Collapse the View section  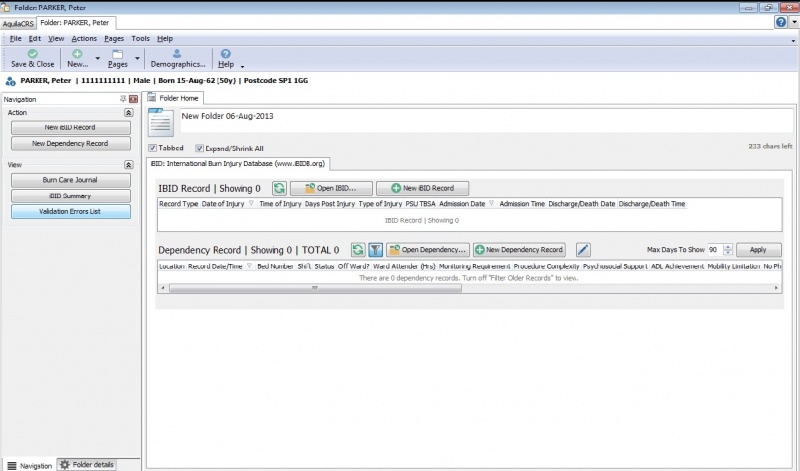click(x=129, y=164)
